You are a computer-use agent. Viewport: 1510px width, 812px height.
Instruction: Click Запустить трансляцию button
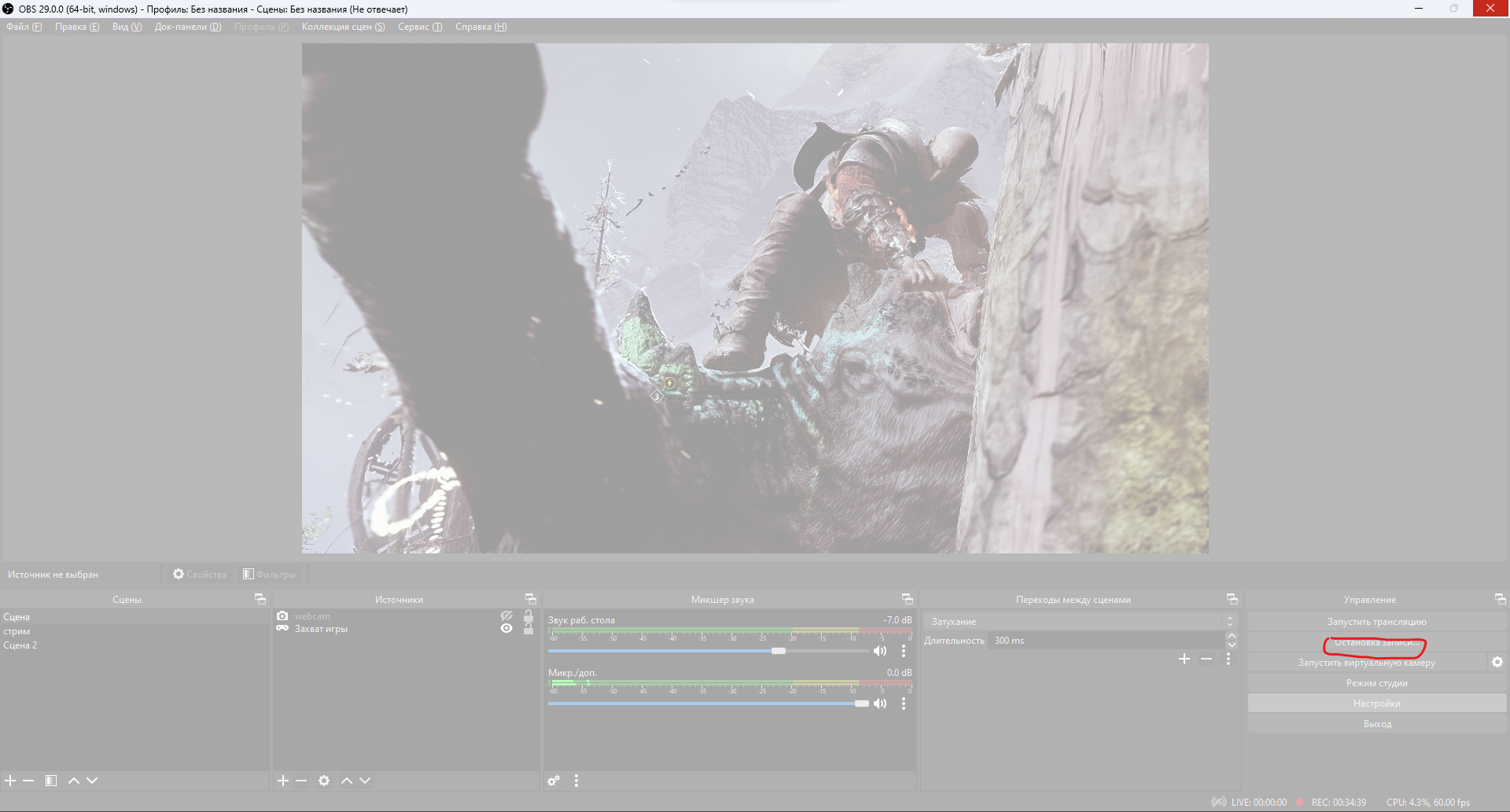(x=1376, y=622)
